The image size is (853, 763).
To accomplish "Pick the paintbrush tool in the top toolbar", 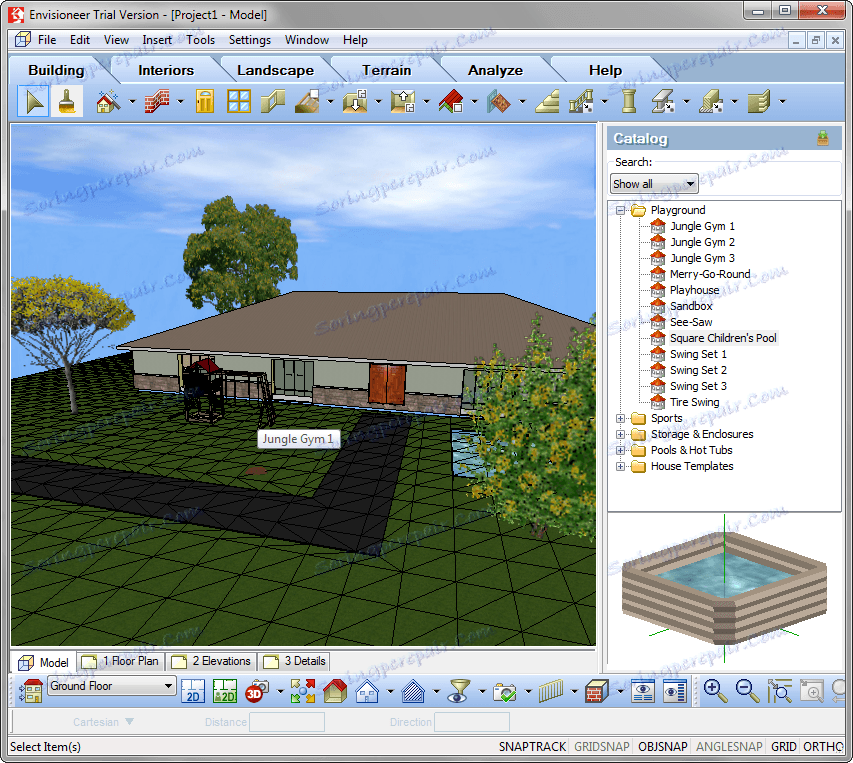I will click(67, 101).
